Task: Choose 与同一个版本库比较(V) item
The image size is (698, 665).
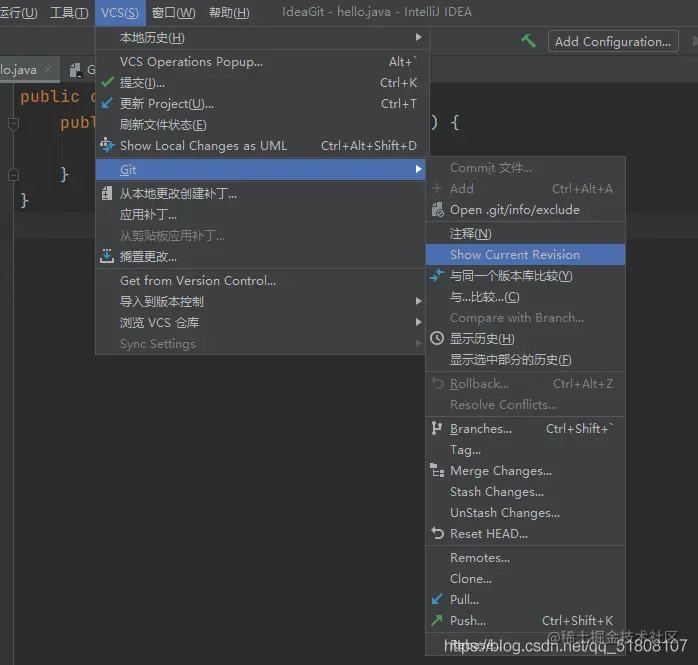Action: tap(525, 275)
